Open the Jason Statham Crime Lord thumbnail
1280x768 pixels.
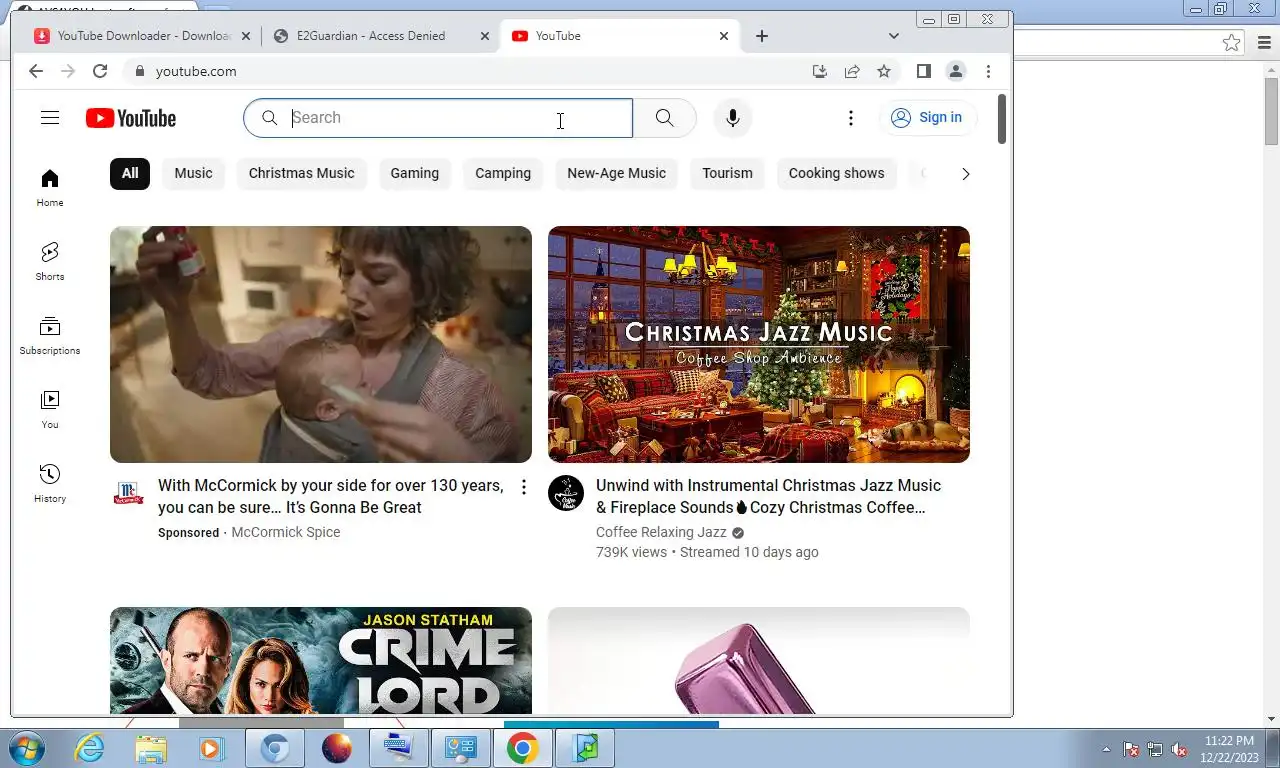pyautogui.click(x=321, y=661)
